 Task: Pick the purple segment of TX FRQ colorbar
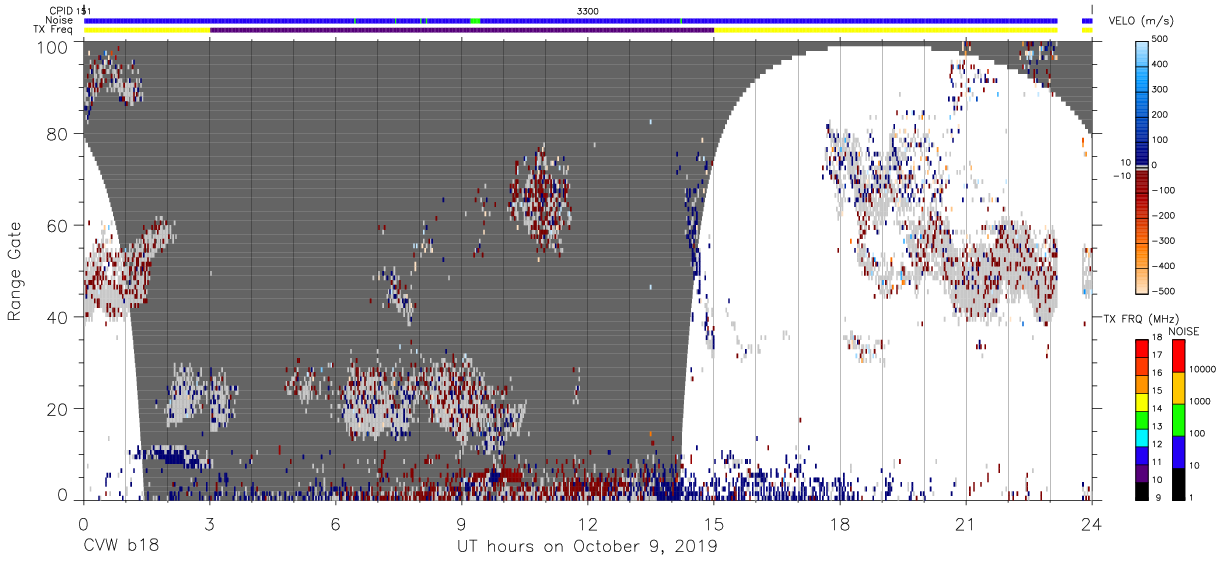(1141, 472)
